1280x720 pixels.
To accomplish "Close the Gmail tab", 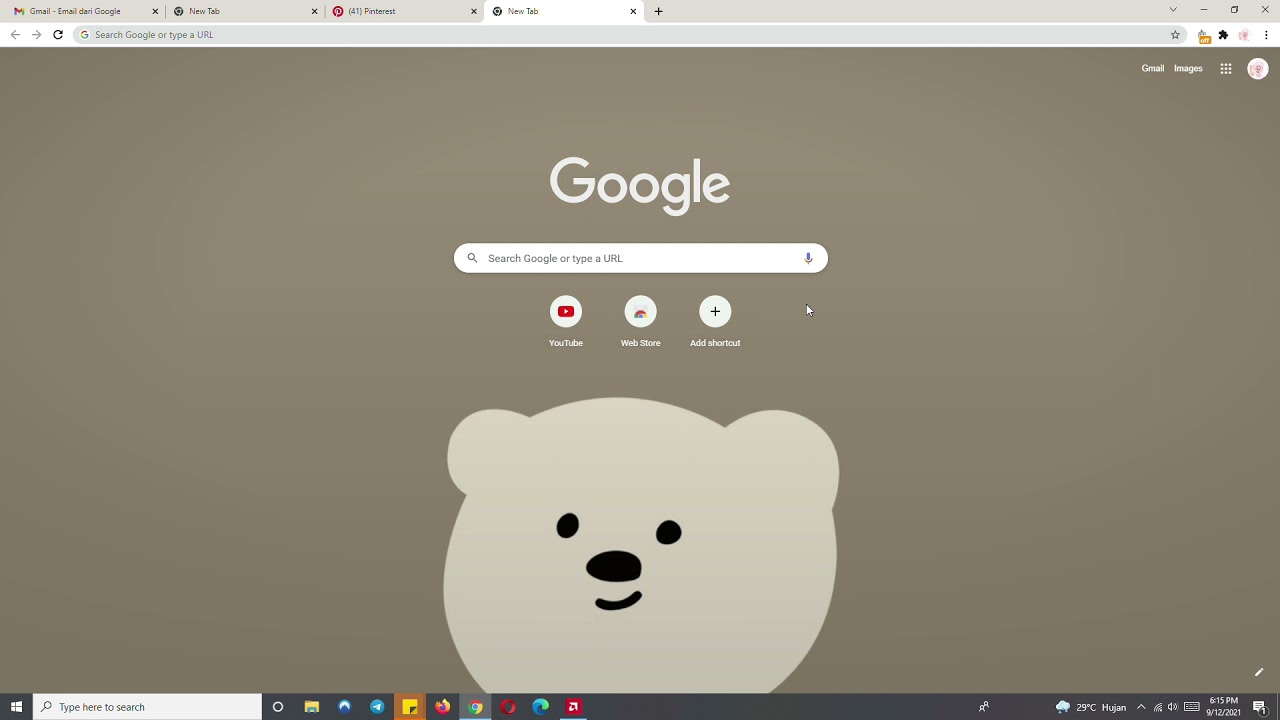I will tap(155, 11).
